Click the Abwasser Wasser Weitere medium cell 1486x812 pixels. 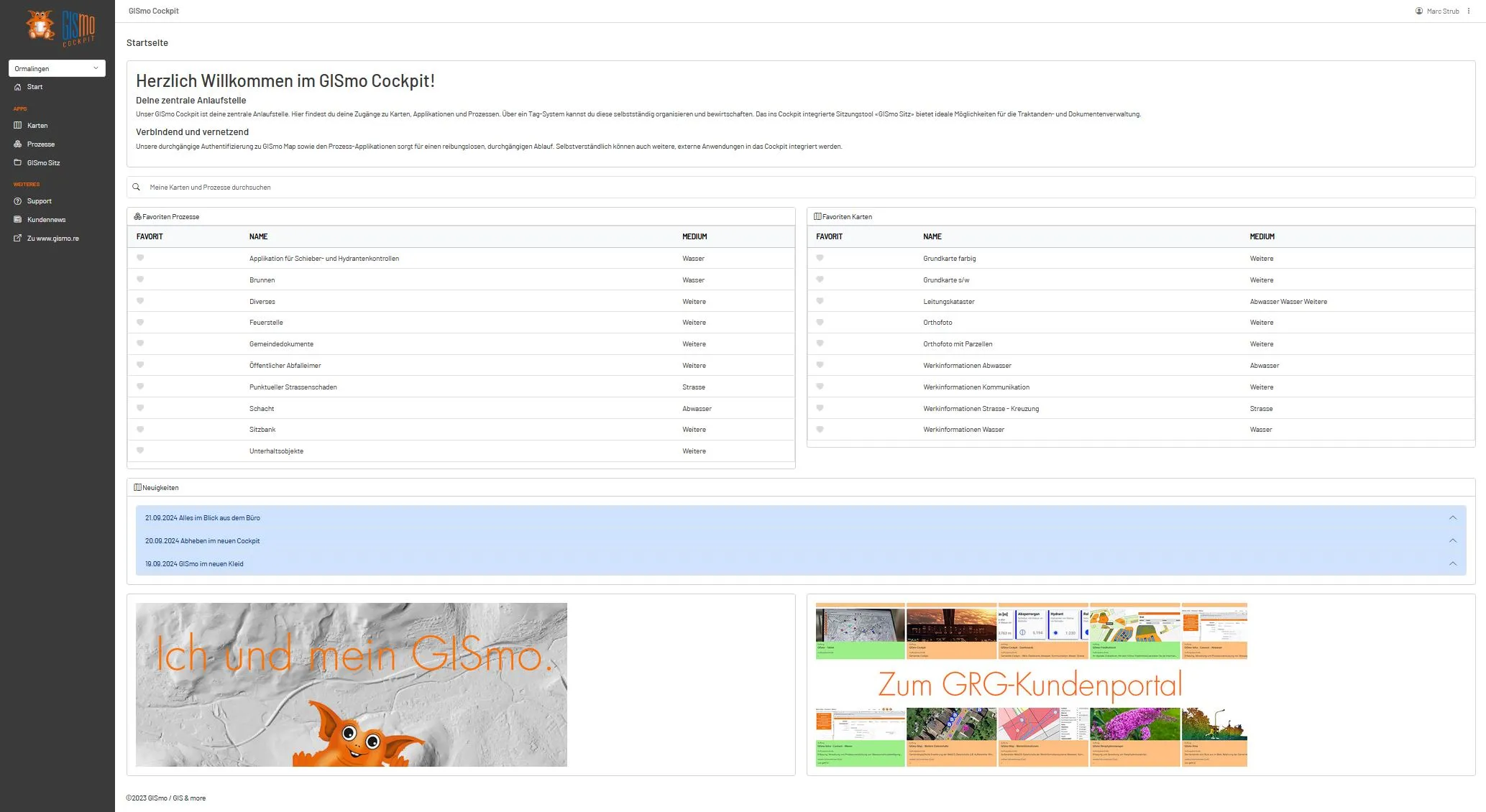click(x=1288, y=302)
